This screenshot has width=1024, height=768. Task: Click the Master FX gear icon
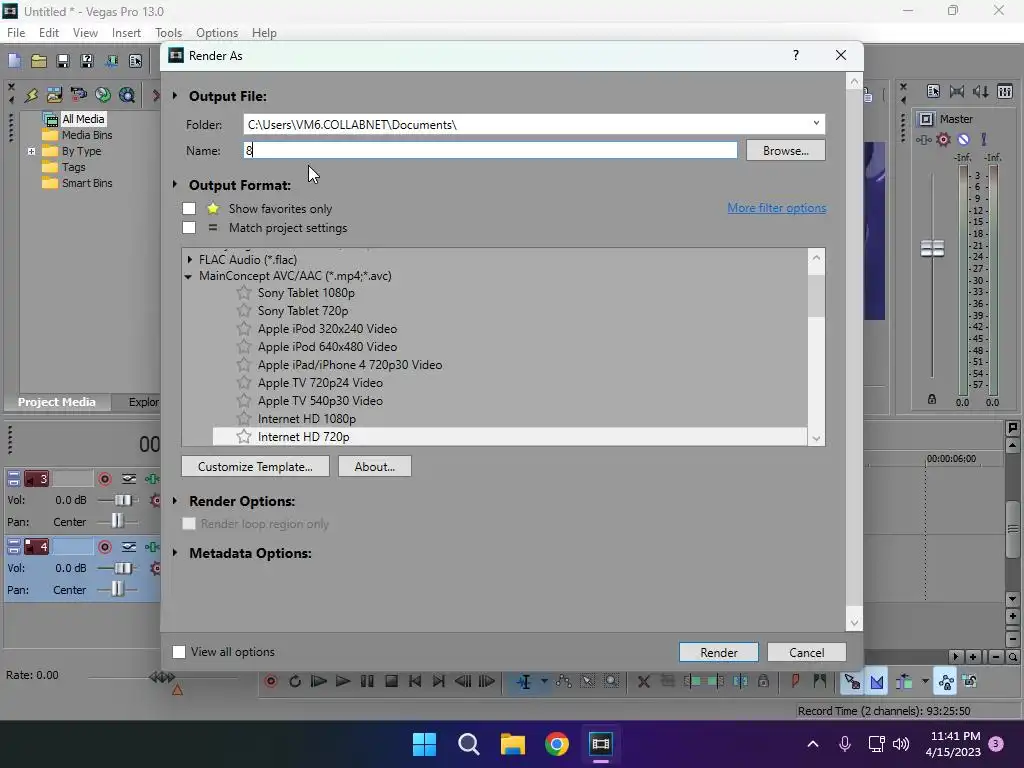(x=944, y=139)
